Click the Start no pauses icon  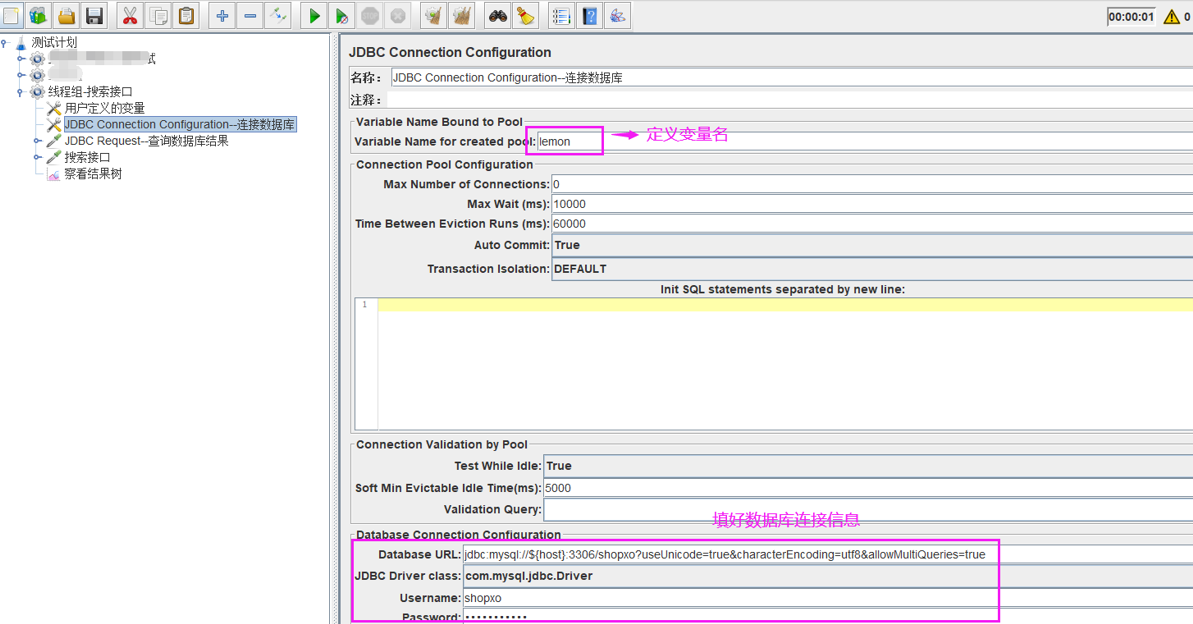pyautogui.click(x=342, y=16)
